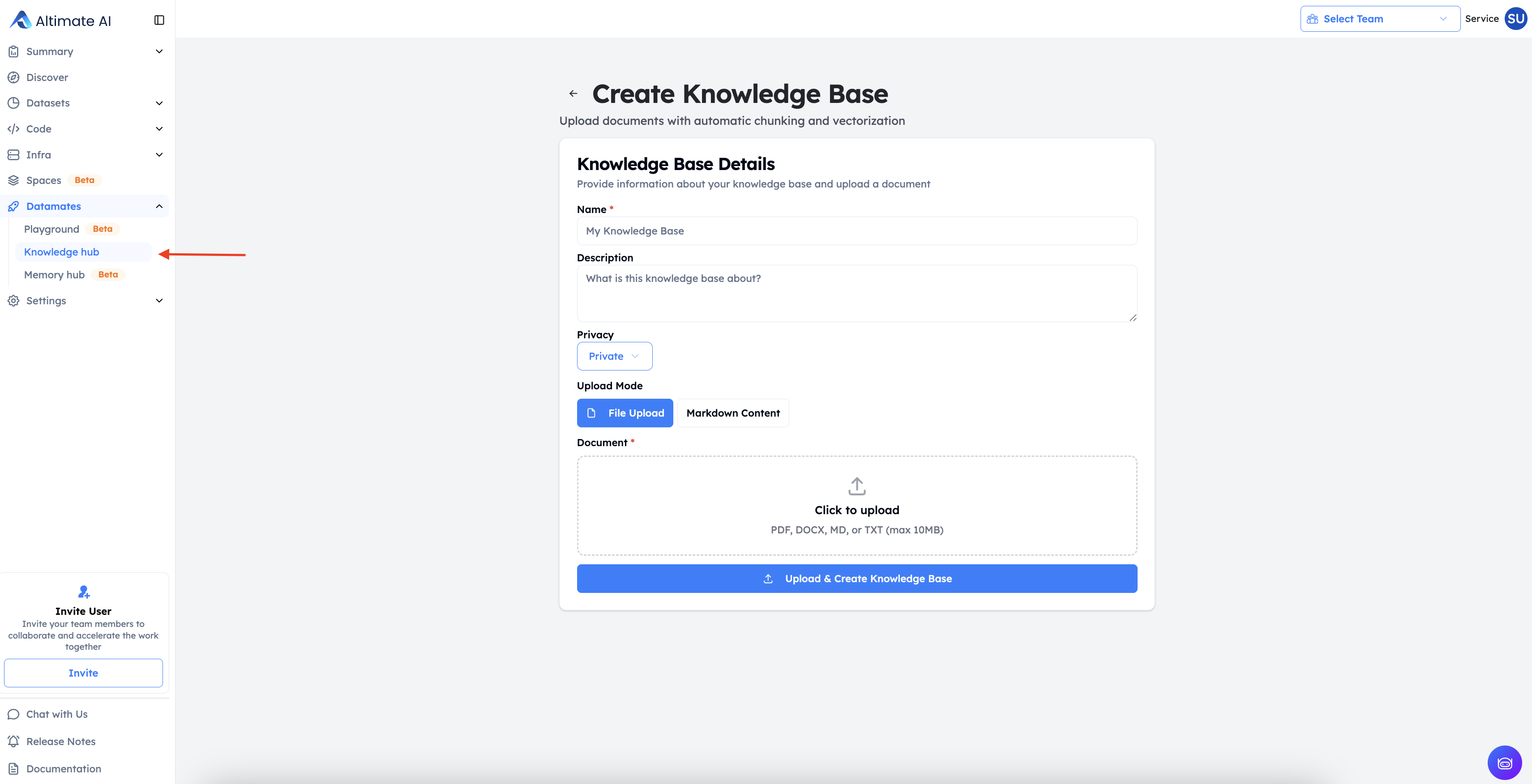
Task: Open Datasets via its clock icon
Action: 14,103
